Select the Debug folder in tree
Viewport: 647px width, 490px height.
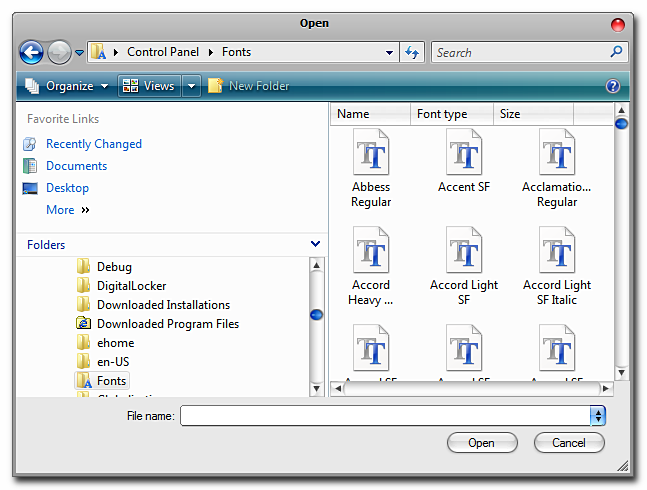coord(114,267)
